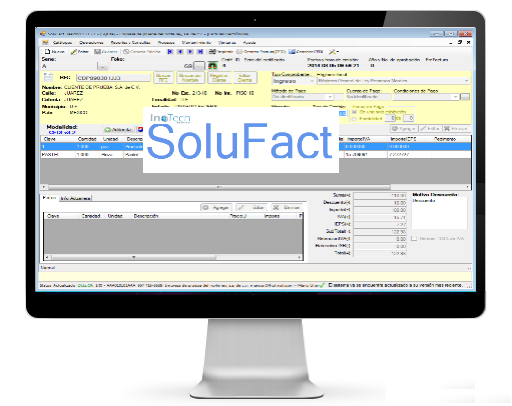Select En una sola exhibición option
The image size is (512, 406).
(379, 112)
